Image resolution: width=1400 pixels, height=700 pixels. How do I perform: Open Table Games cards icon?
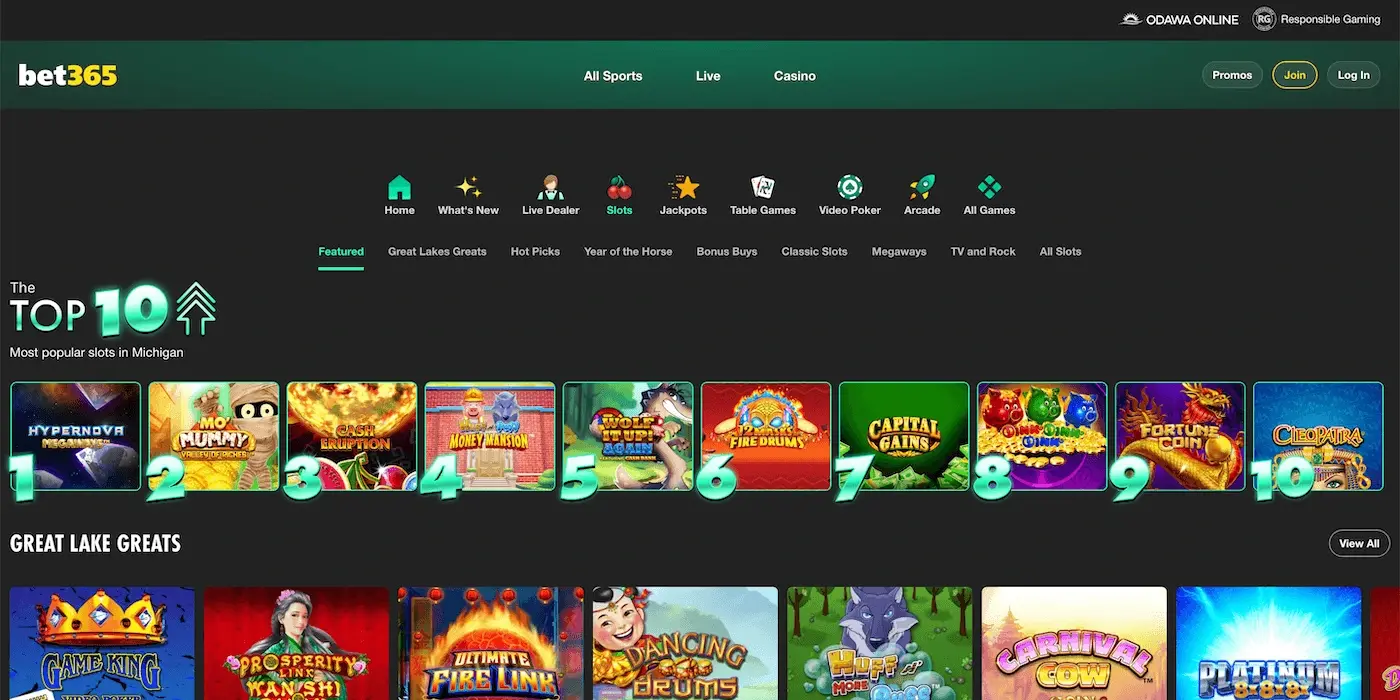click(763, 187)
